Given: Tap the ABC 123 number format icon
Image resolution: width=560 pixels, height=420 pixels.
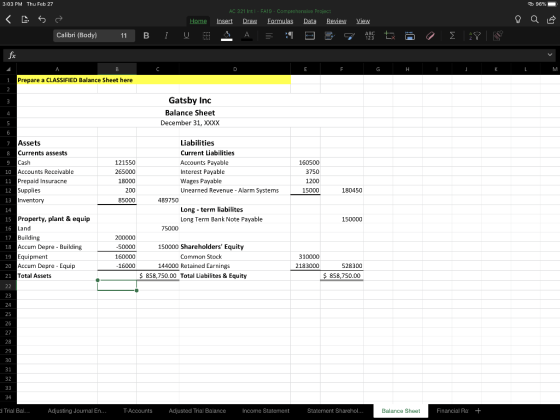Looking at the screenshot, I should click(x=370, y=36).
